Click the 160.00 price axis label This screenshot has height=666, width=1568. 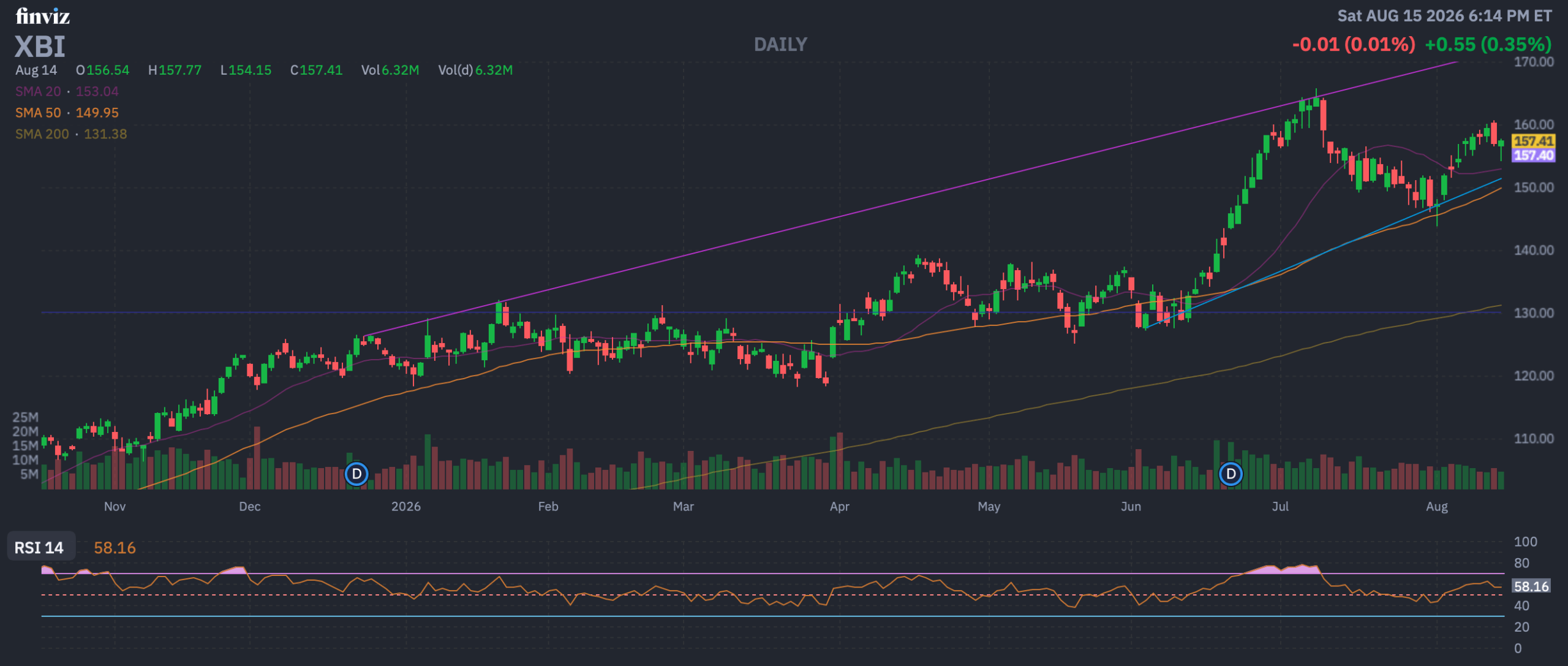(1534, 124)
